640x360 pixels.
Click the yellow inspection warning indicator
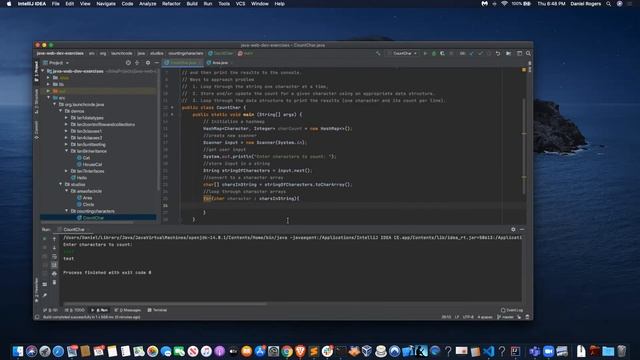click(524, 70)
